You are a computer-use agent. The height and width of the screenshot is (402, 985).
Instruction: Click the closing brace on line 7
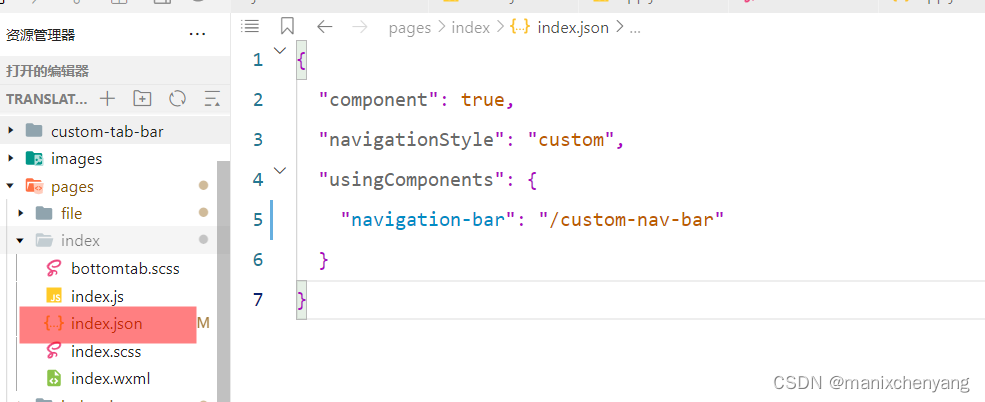pyautogui.click(x=302, y=300)
